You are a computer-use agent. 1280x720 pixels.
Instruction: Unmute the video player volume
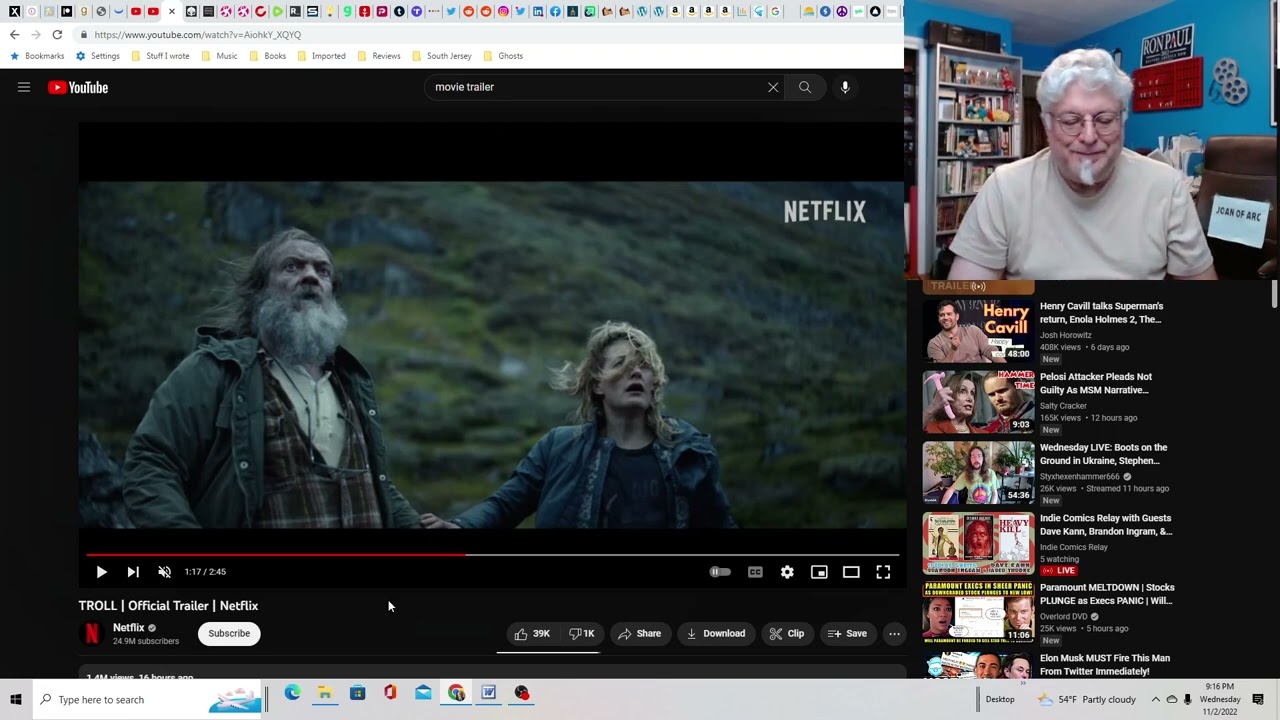click(x=165, y=572)
